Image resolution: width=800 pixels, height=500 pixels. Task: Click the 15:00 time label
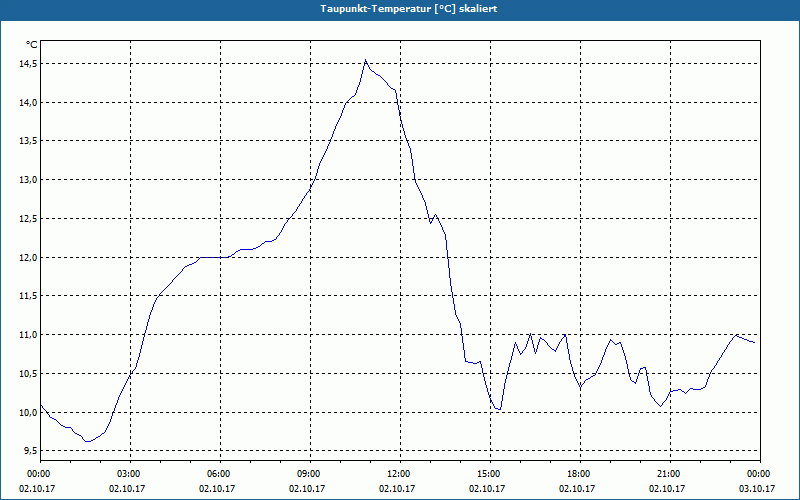tap(490, 474)
